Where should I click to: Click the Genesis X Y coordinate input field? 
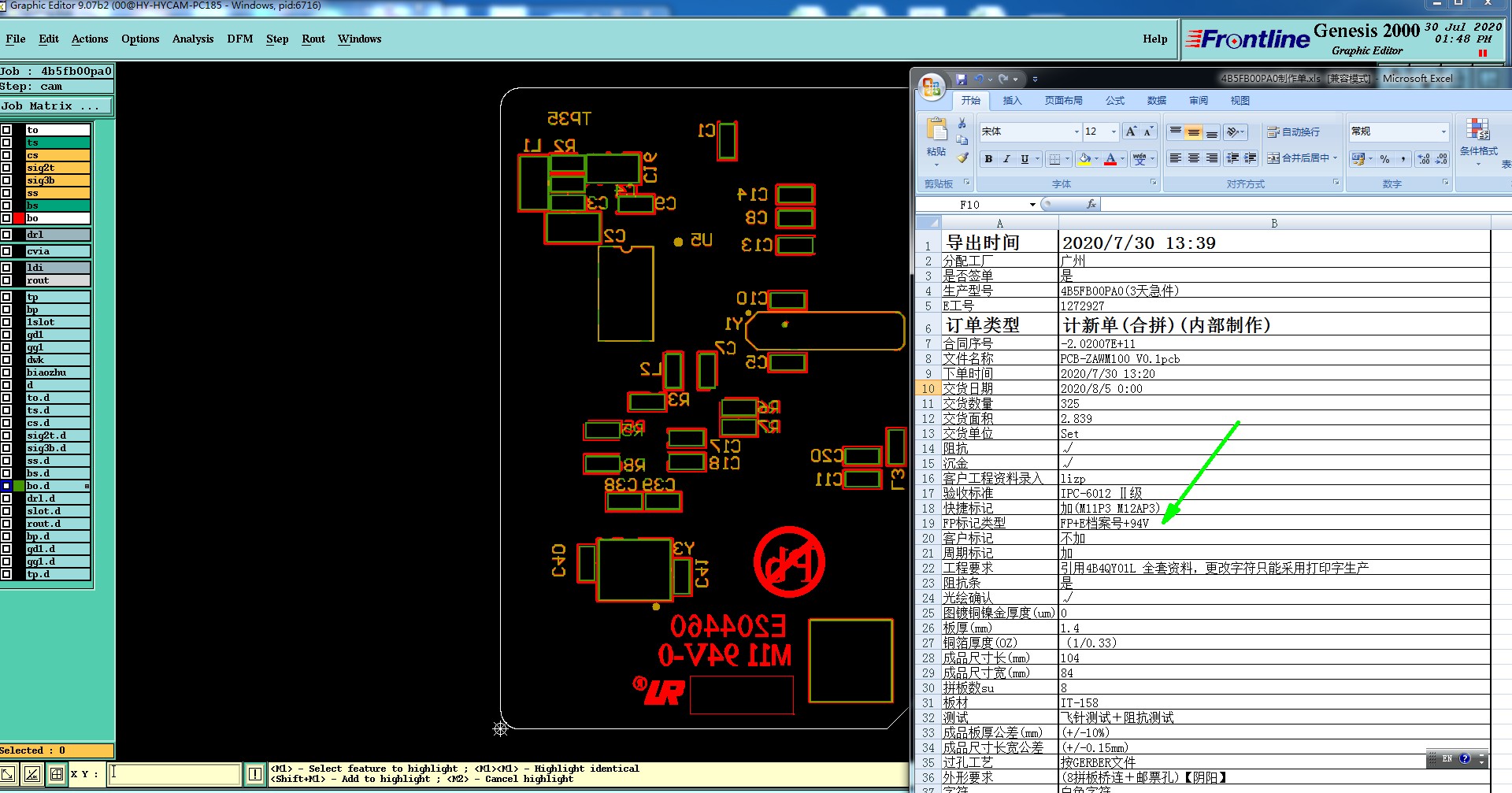point(174,774)
